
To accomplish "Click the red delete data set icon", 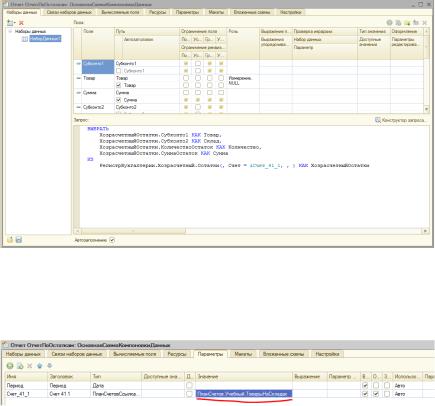I will [x=21, y=23].
